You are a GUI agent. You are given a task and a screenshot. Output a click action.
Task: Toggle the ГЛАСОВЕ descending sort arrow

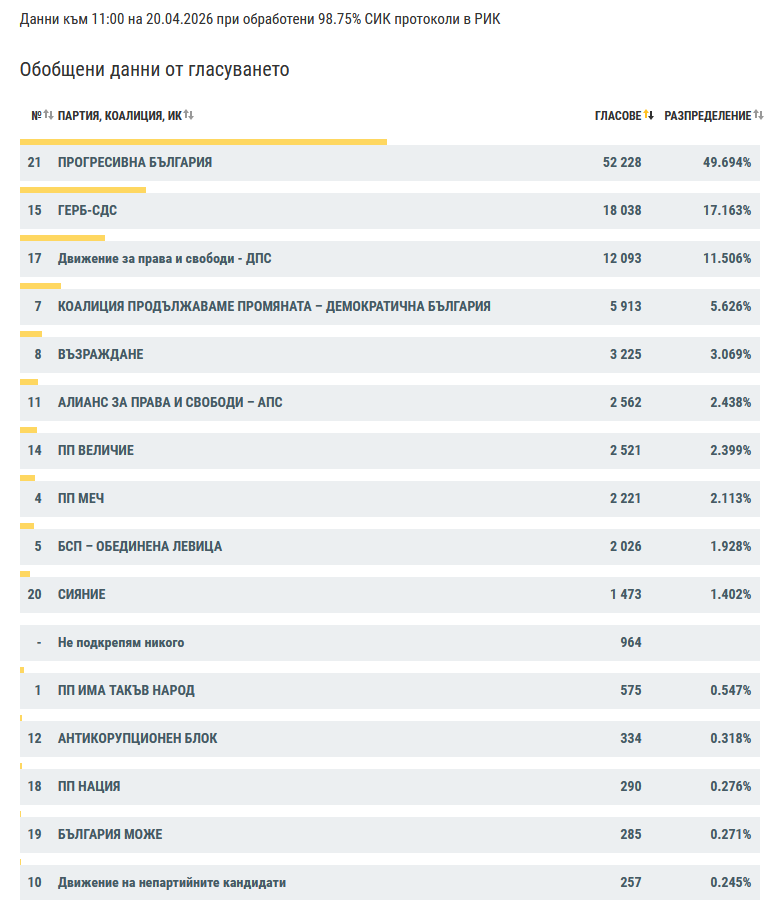(x=648, y=116)
